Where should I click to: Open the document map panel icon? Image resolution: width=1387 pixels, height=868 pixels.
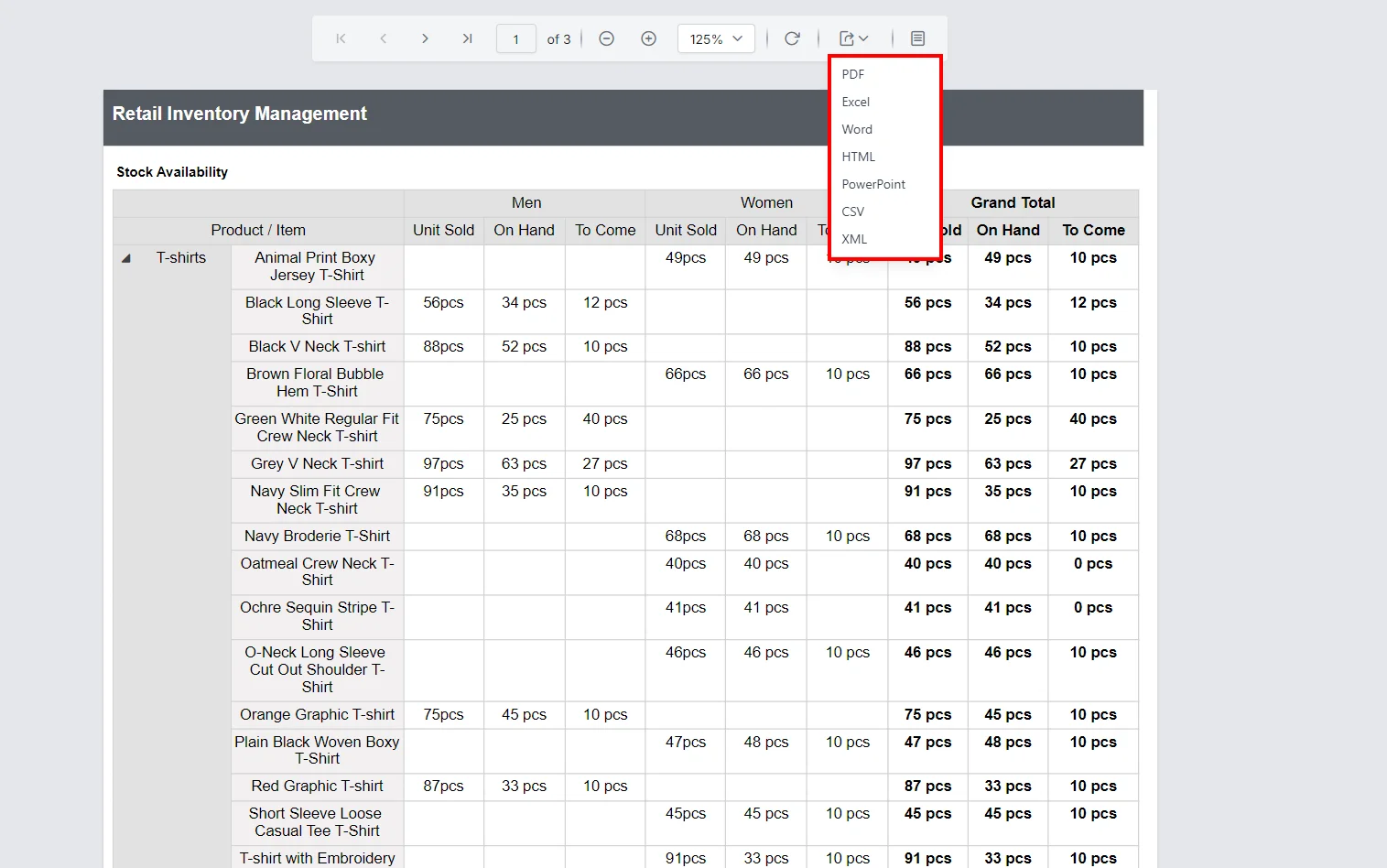[916, 38]
